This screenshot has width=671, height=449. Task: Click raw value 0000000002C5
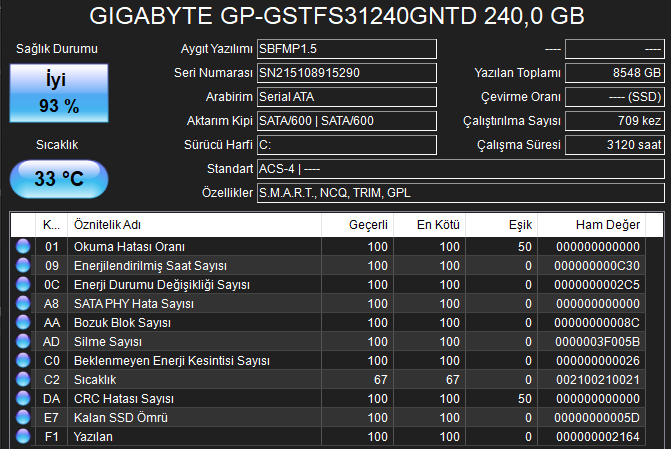point(597,285)
